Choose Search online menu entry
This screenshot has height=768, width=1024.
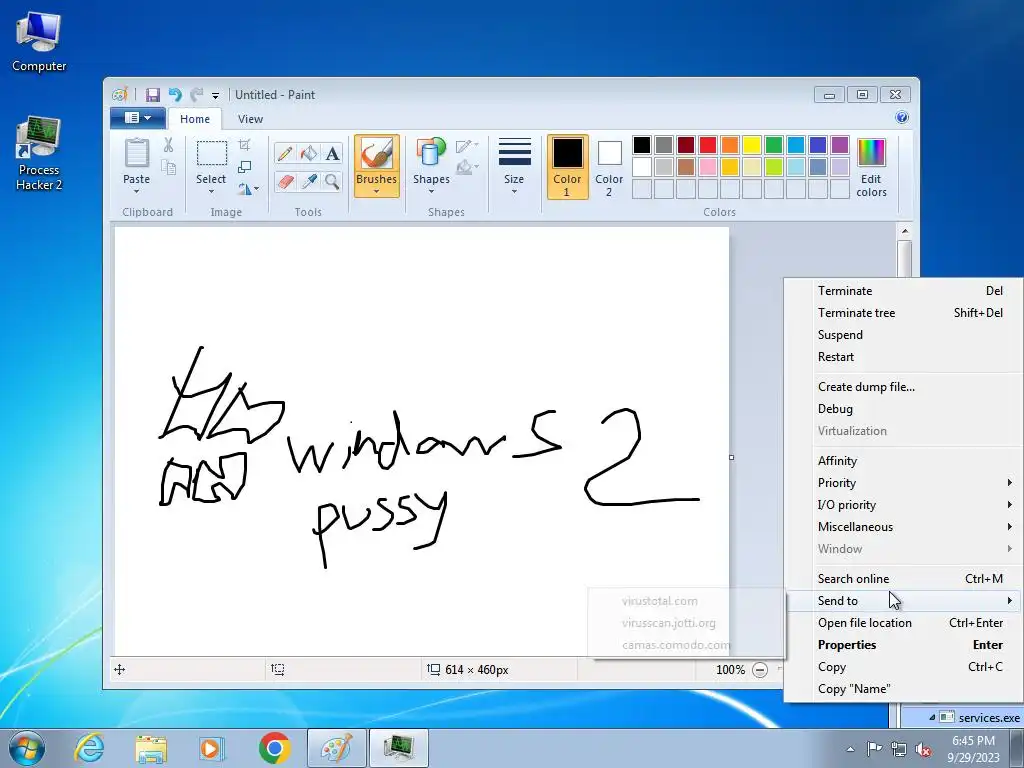pyautogui.click(x=904, y=579)
